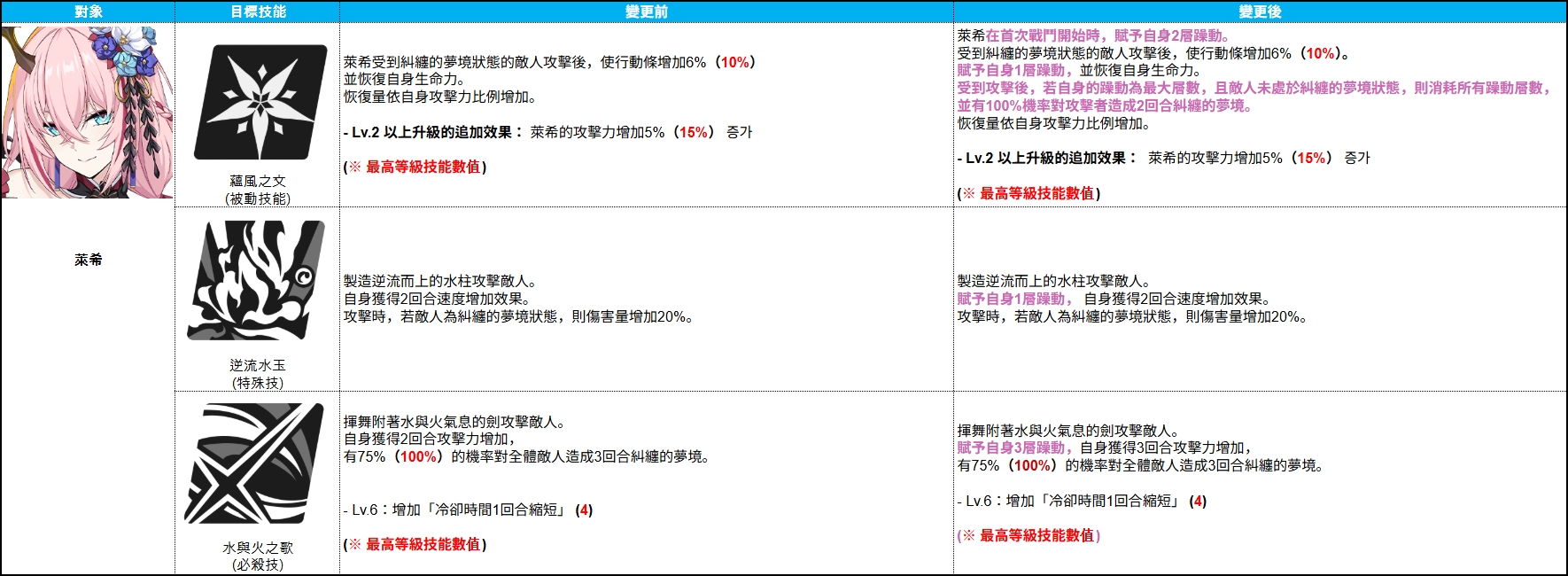Click the (被動技能) skill type label
This screenshot has width=1568, height=576.
pos(258,198)
